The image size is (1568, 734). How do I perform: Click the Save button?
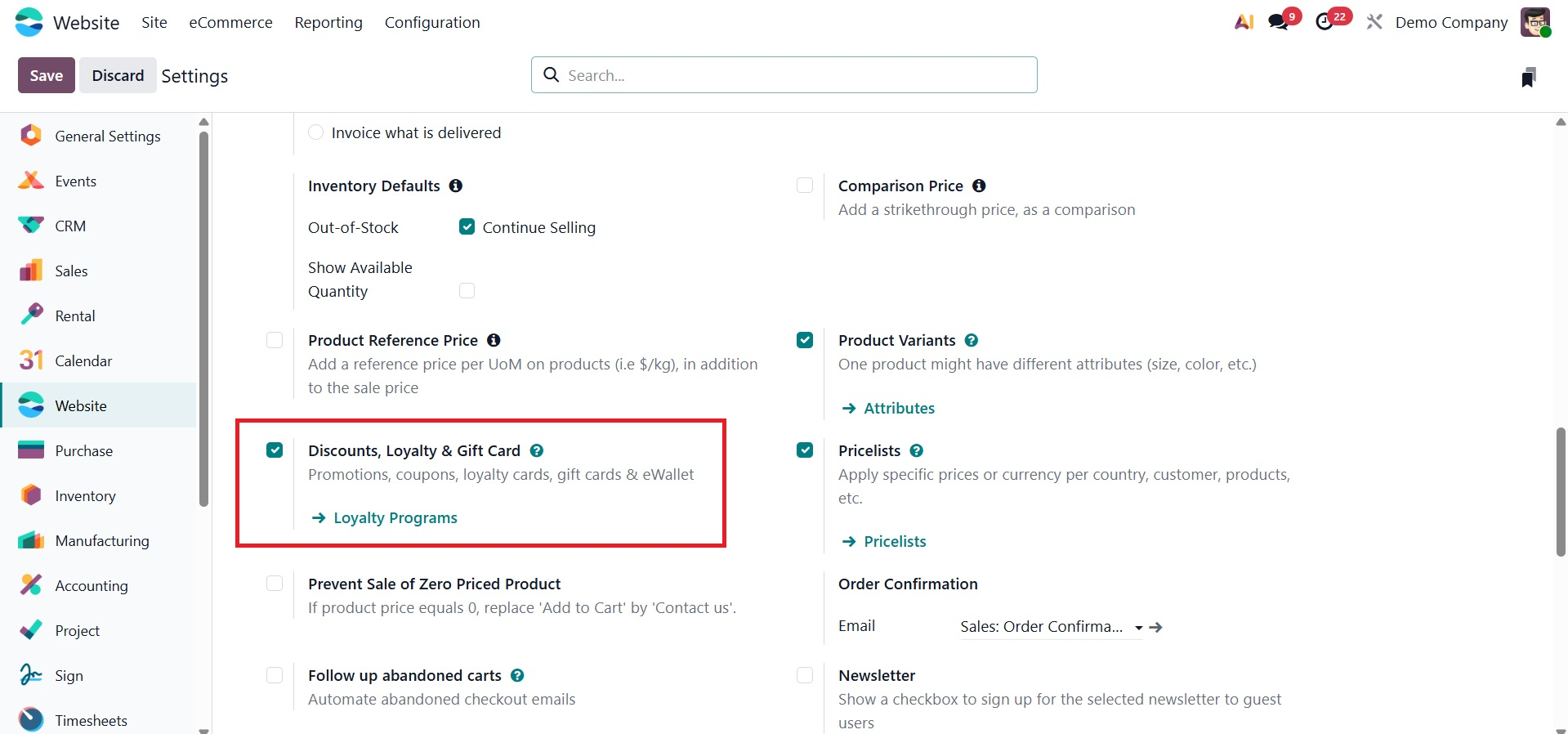pos(47,75)
